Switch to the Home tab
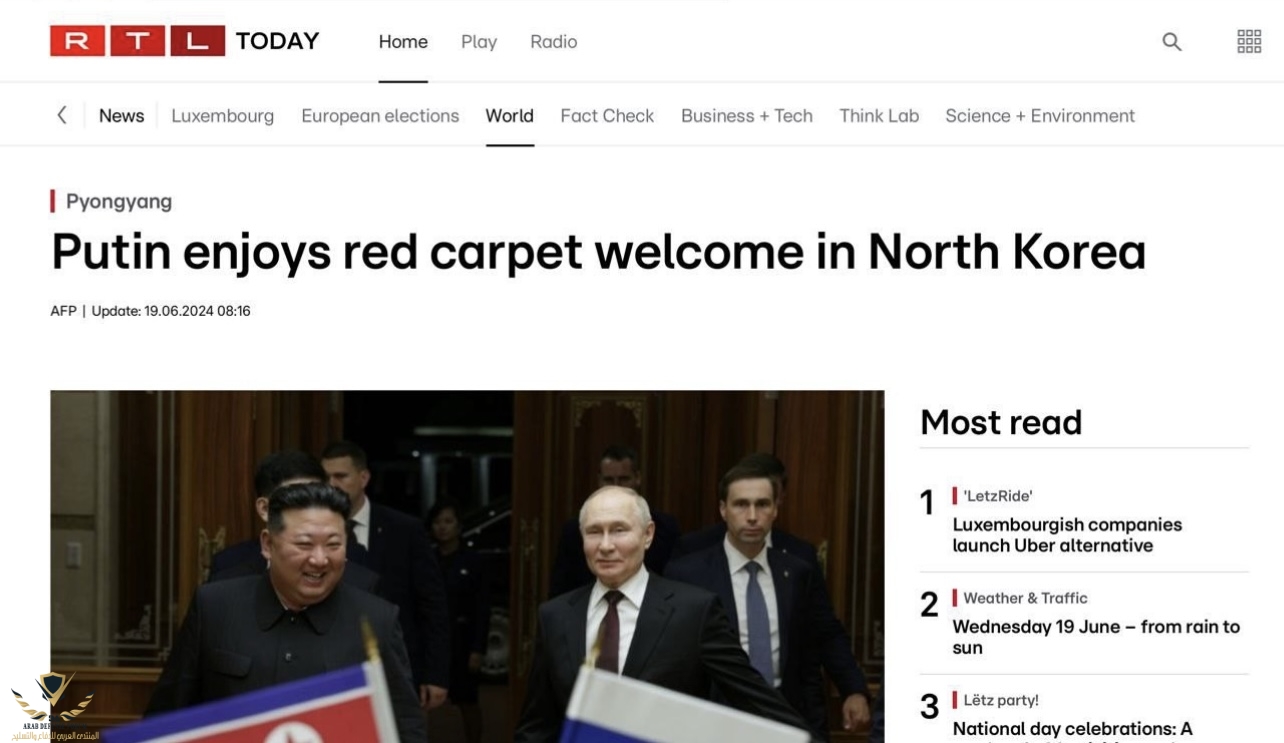This screenshot has height=743, width=1284. click(403, 42)
